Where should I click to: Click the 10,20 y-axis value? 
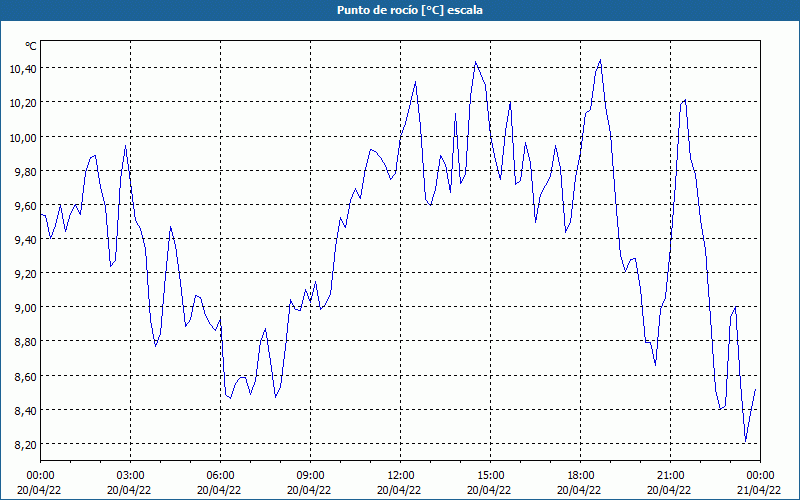22,103
